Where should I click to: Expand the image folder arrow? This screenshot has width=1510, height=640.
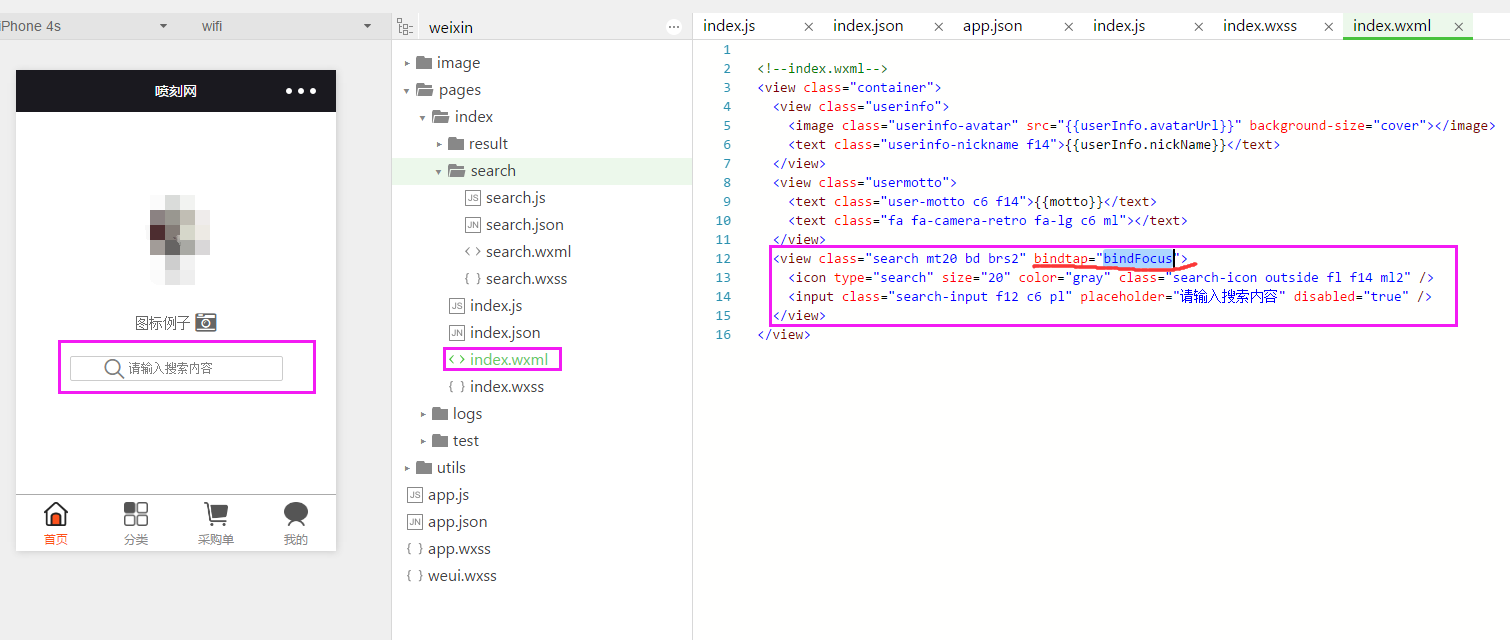pyautogui.click(x=407, y=63)
